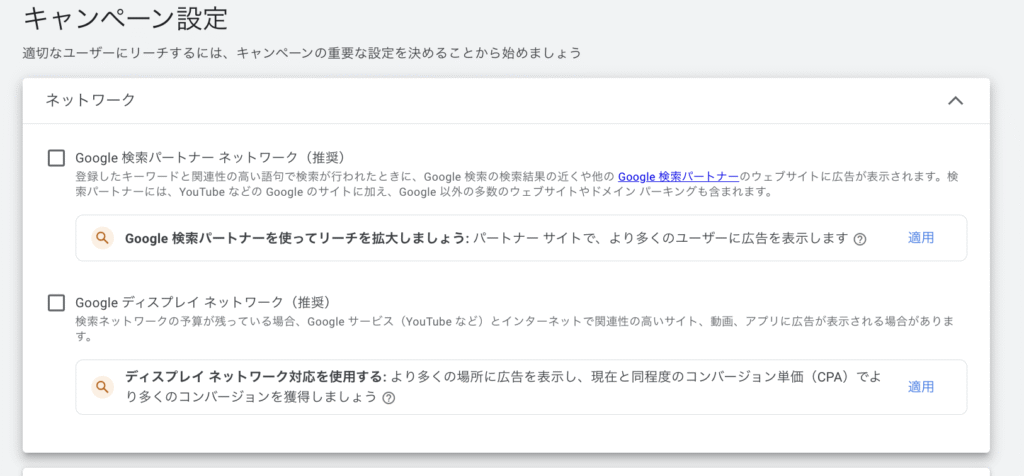Image resolution: width=1024 pixels, height=476 pixels.
Task: Click magnifier icon in 検索パートナー recommendation
Action: pyautogui.click(x=102, y=238)
